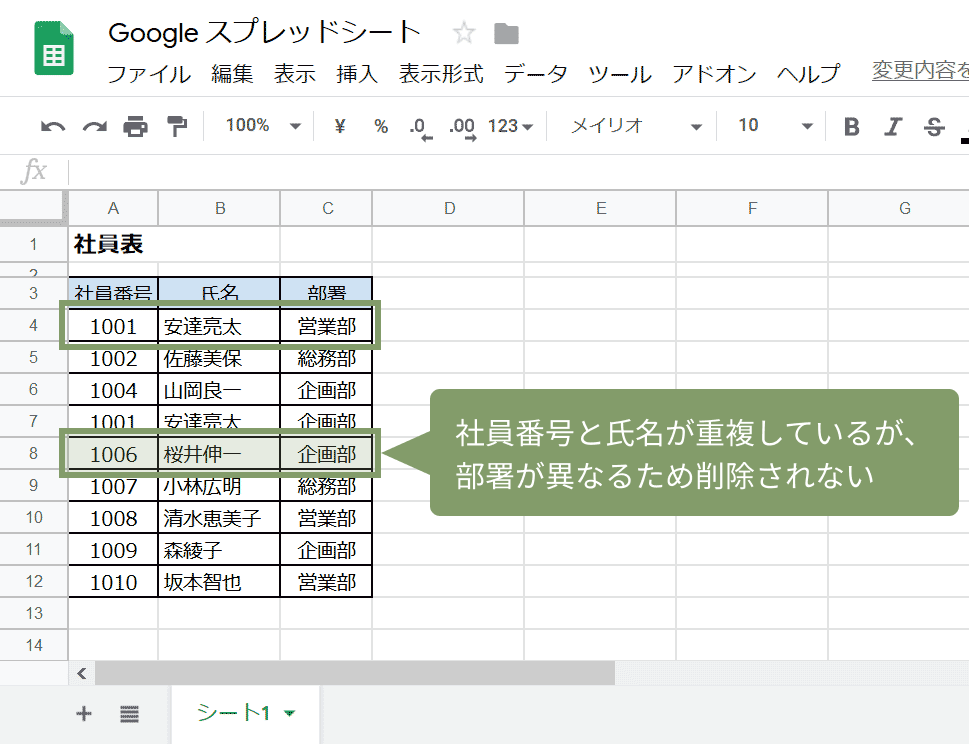Open the move to folder icon
Viewport: 969px width, 744px height.
tap(507, 34)
